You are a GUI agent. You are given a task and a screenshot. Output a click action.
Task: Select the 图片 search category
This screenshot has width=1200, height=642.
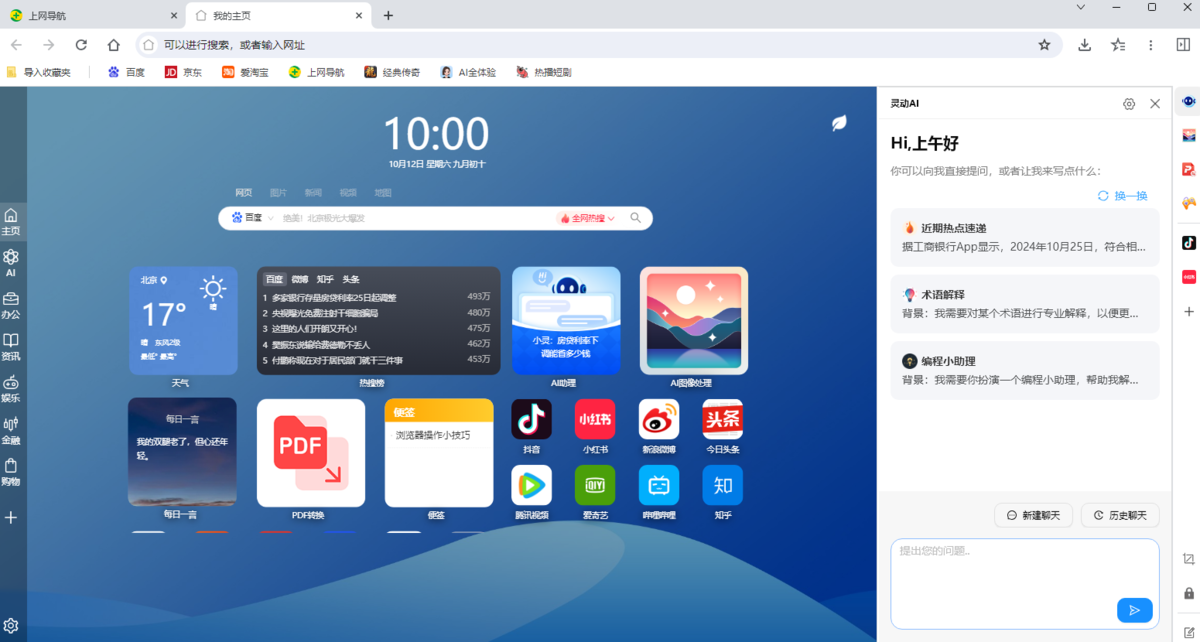(278, 192)
